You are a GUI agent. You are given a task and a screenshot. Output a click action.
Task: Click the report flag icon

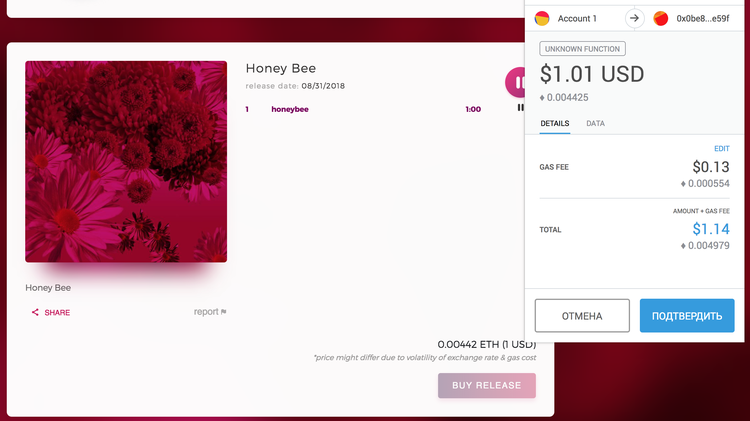(223, 312)
